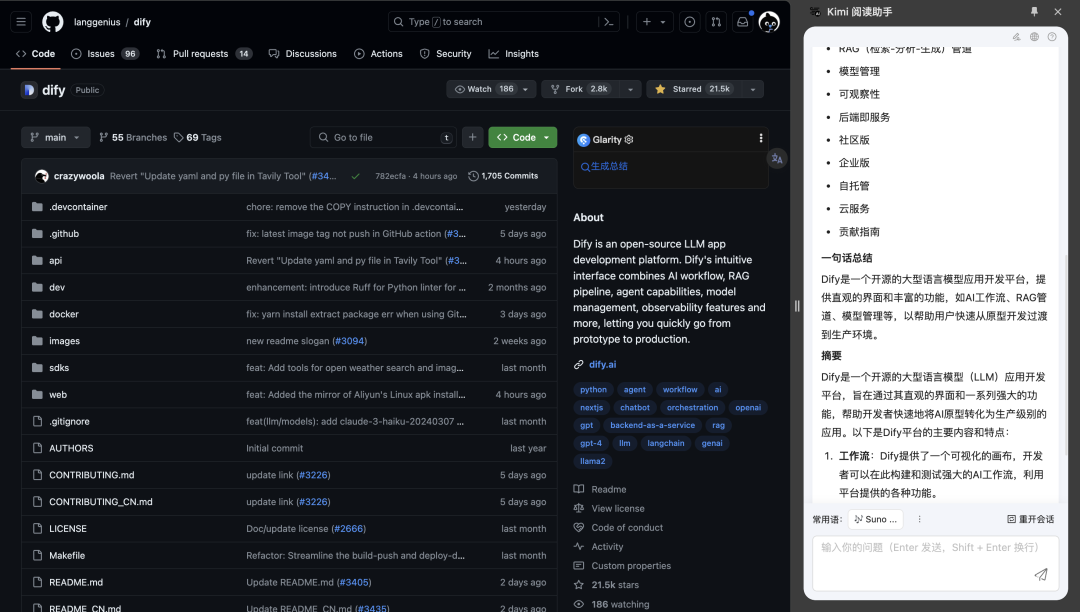Expand the Watch options dropdown arrow
Image resolution: width=1080 pixels, height=612 pixels.
coord(526,89)
